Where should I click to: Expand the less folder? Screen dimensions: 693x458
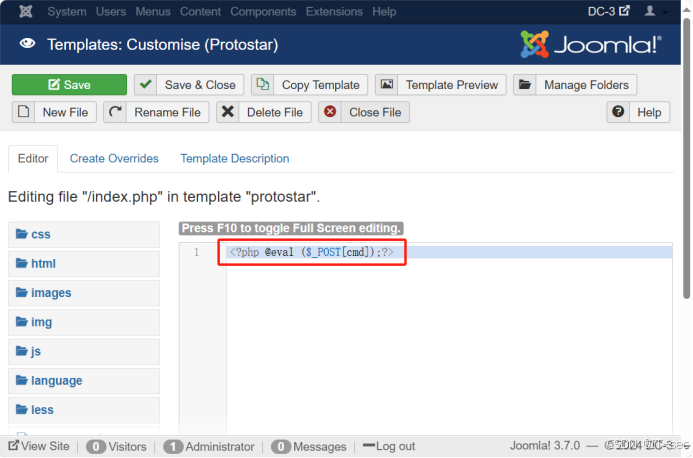tap(84, 410)
